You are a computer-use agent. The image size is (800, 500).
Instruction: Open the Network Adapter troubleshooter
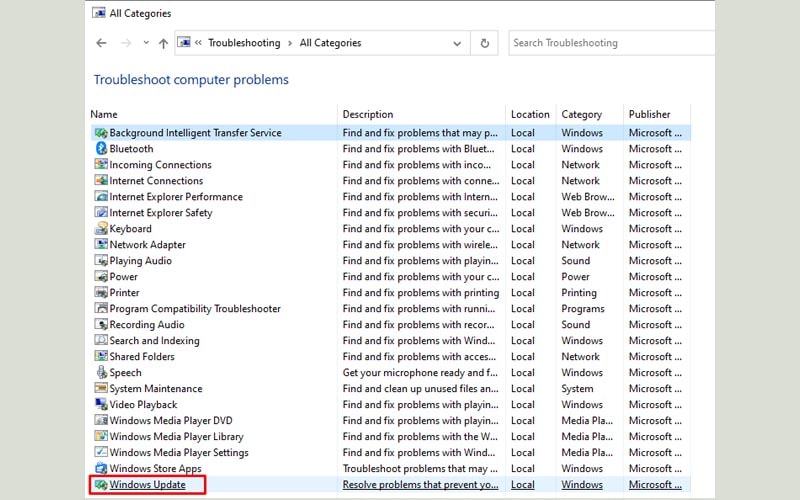(147, 244)
